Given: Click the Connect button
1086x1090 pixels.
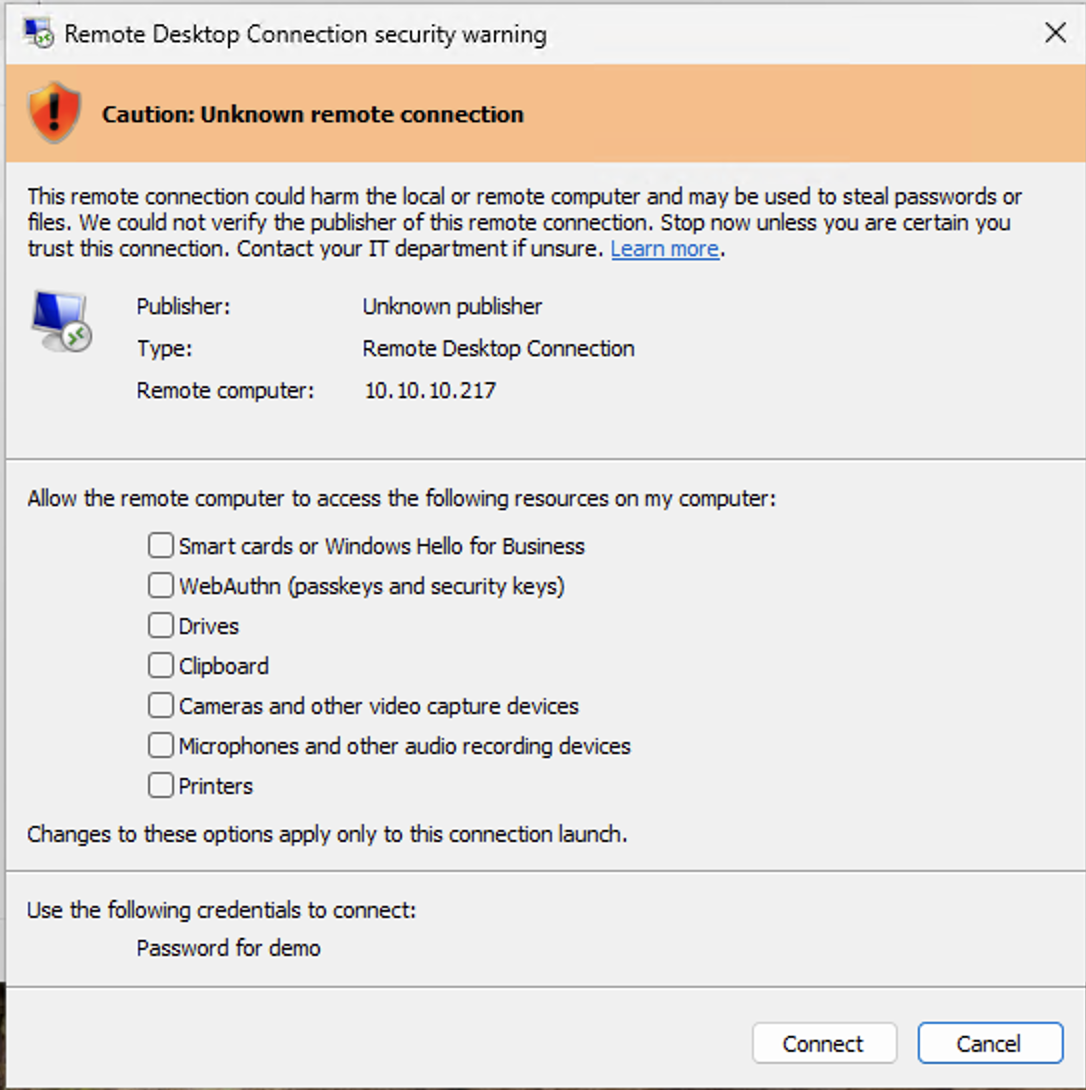Looking at the screenshot, I should 824,1043.
